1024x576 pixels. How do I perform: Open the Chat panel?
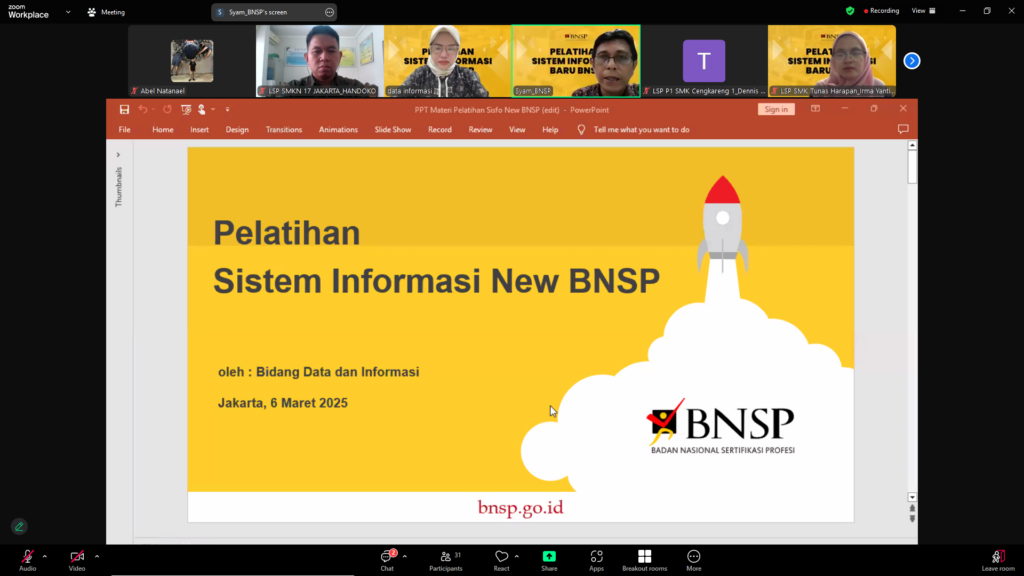[x=387, y=557]
